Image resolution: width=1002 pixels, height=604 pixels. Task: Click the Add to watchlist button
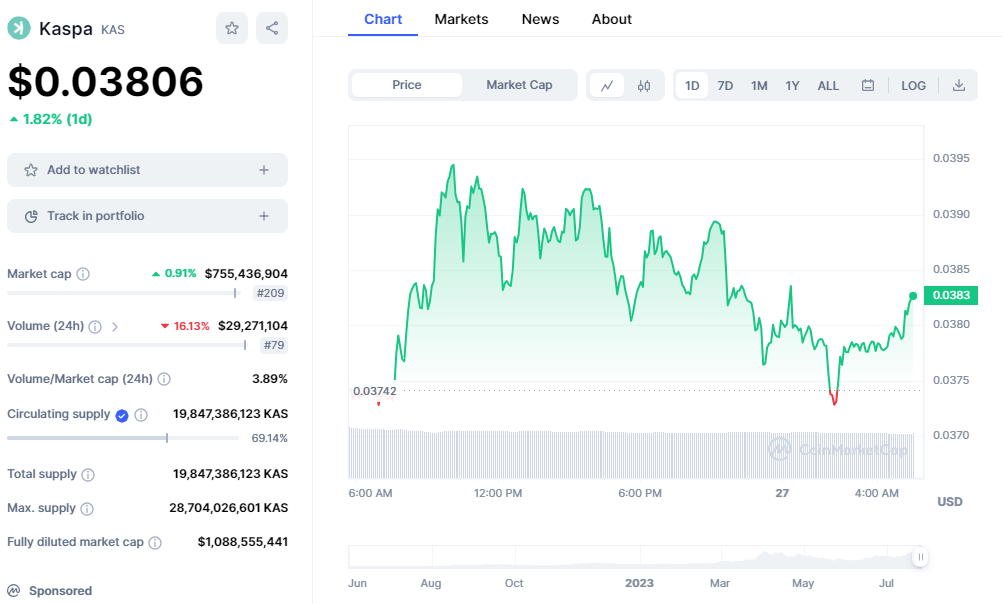(x=148, y=170)
